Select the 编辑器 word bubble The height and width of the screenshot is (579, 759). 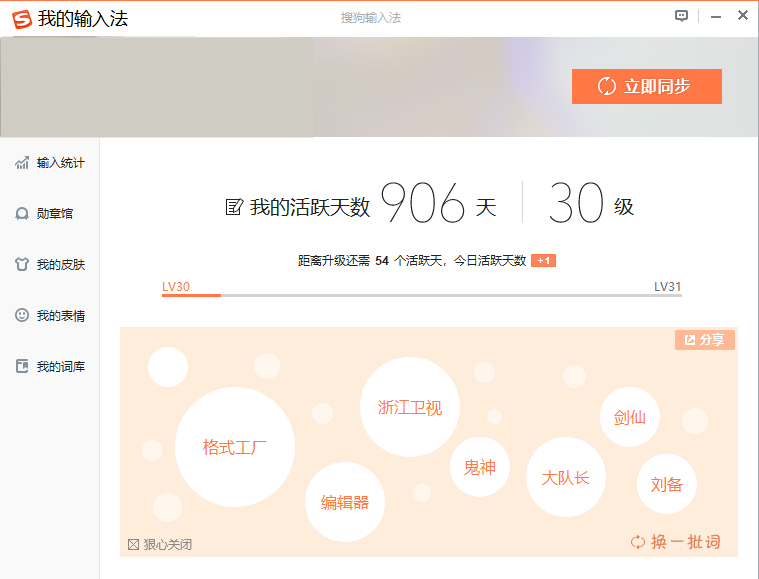click(345, 502)
